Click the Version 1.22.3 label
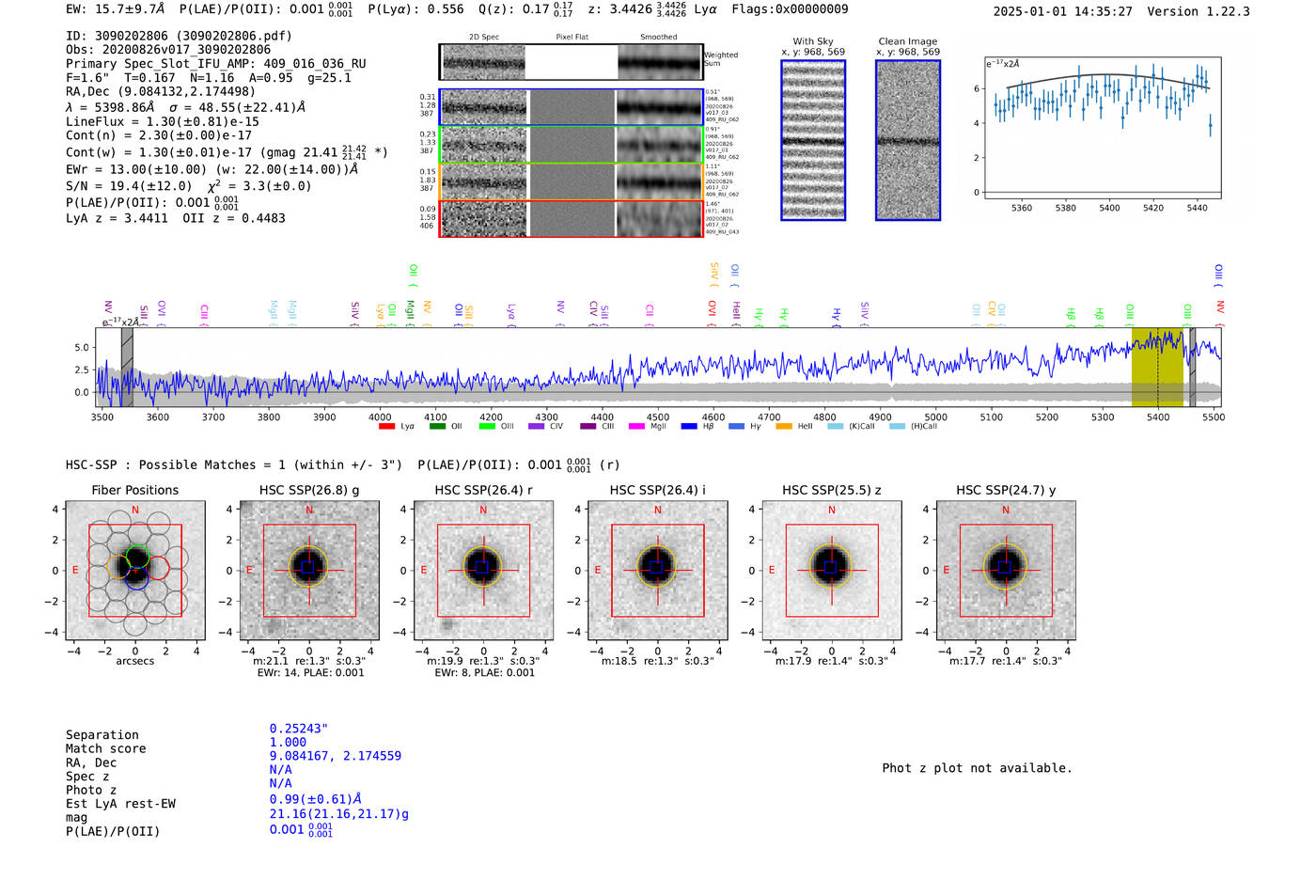The width and height of the screenshot is (1316, 896). click(x=1198, y=12)
